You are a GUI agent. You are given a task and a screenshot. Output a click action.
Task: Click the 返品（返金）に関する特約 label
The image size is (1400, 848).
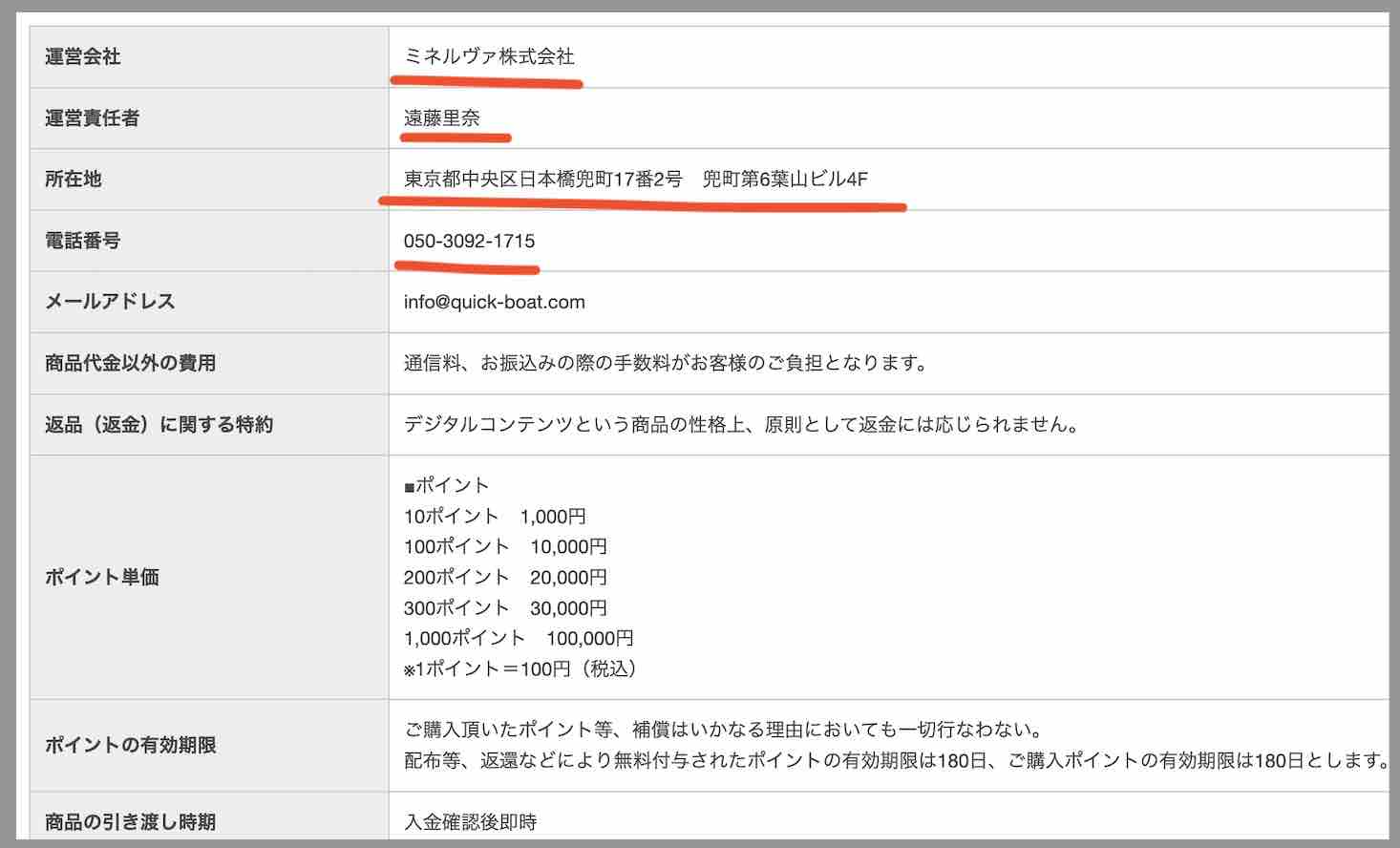(159, 425)
